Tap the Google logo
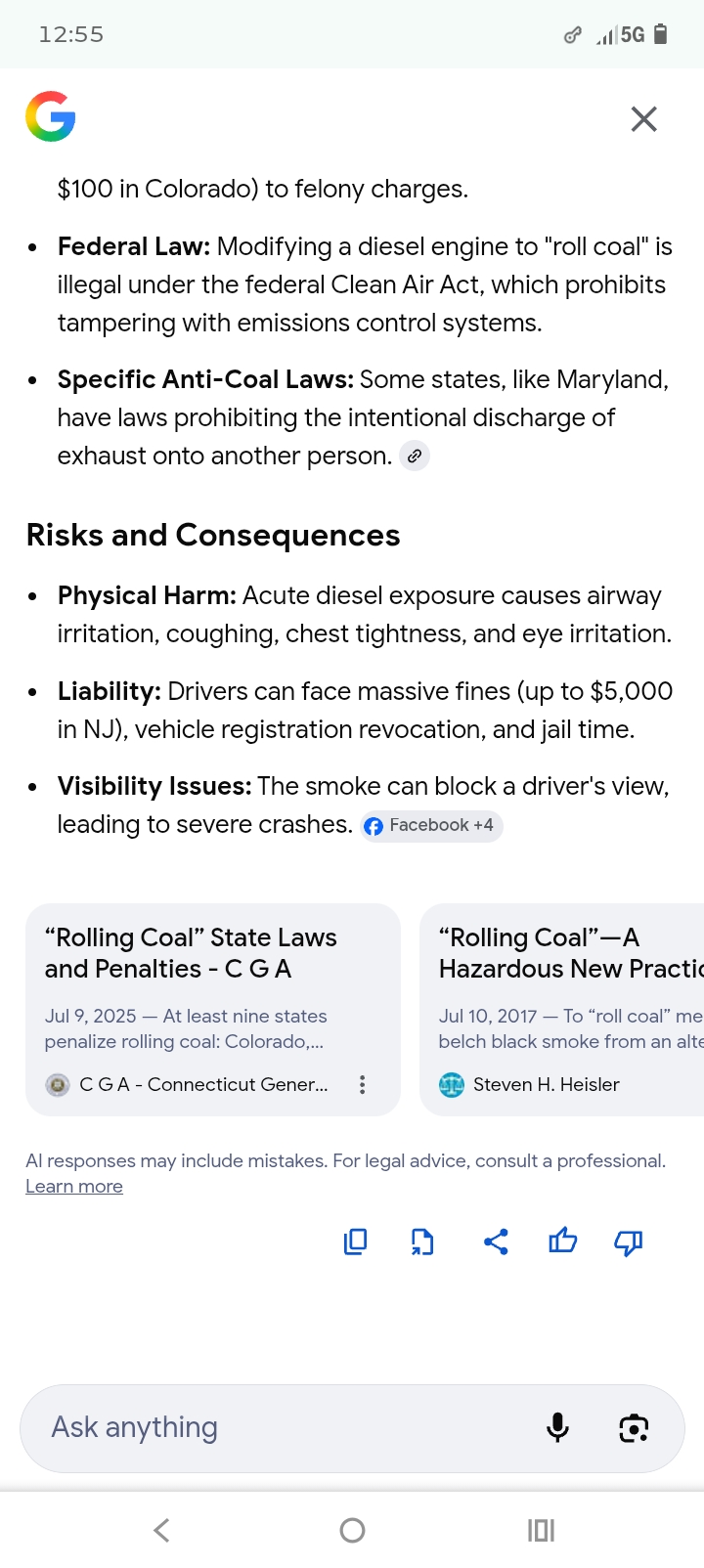704x1568 pixels. coord(51,117)
